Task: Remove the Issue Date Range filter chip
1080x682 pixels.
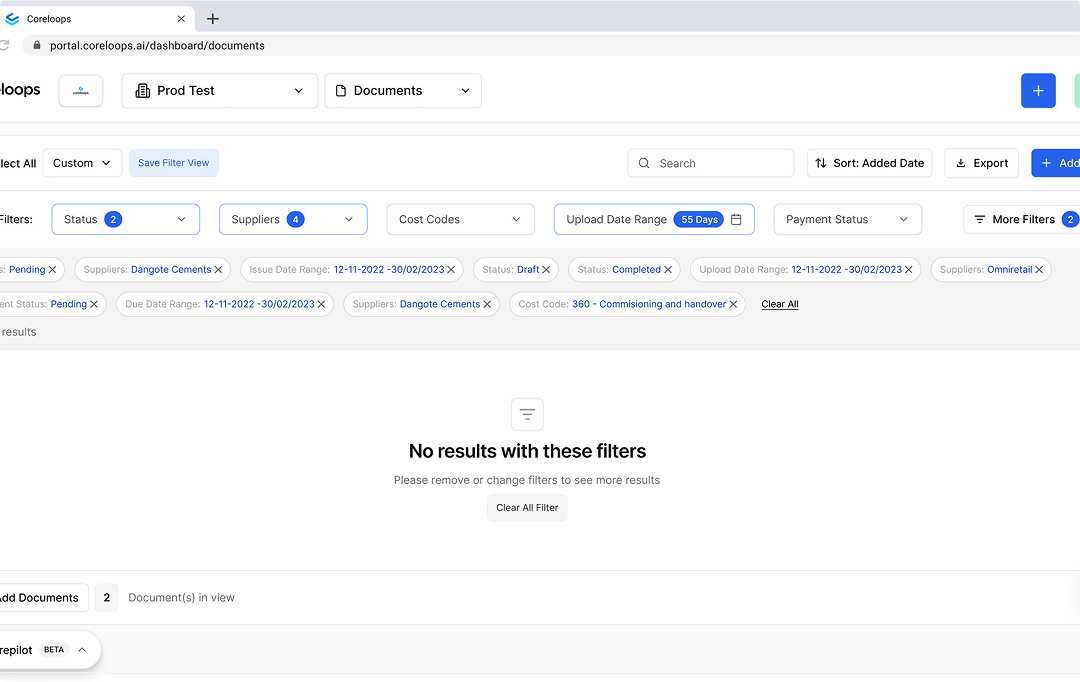Action: [451, 269]
